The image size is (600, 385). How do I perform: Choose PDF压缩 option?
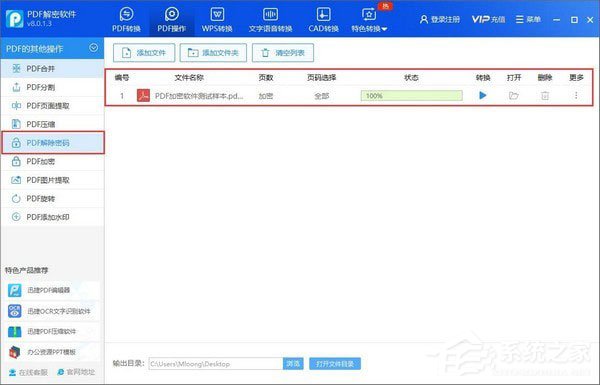(52, 124)
